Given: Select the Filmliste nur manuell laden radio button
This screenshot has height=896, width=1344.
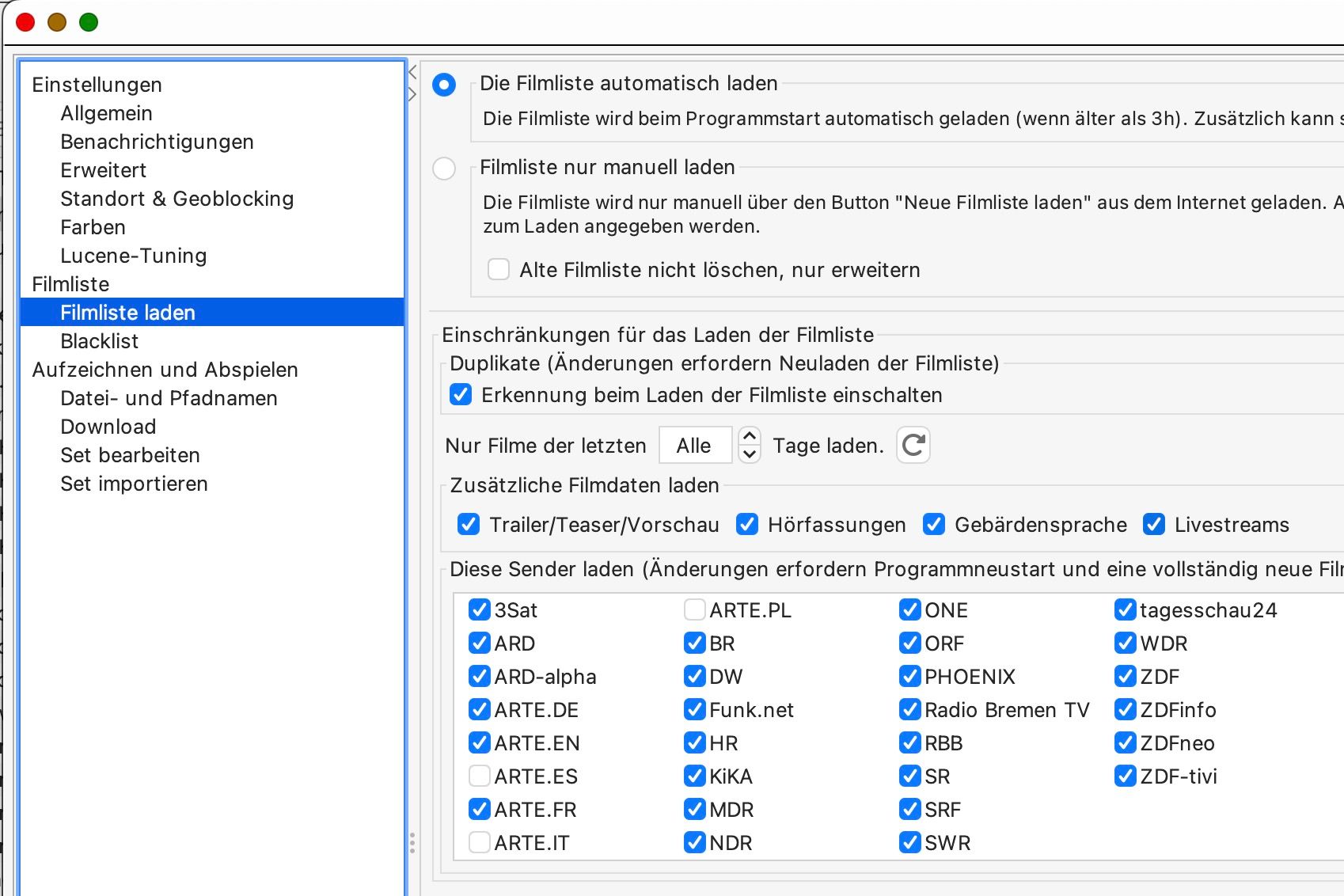Looking at the screenshot, I should pos(444,168).
